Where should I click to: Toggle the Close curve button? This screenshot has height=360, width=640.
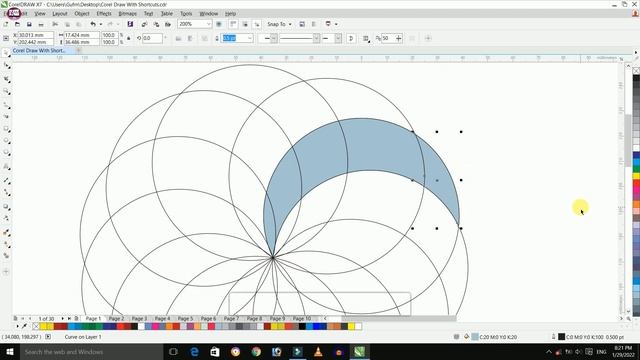coord(351,38)
